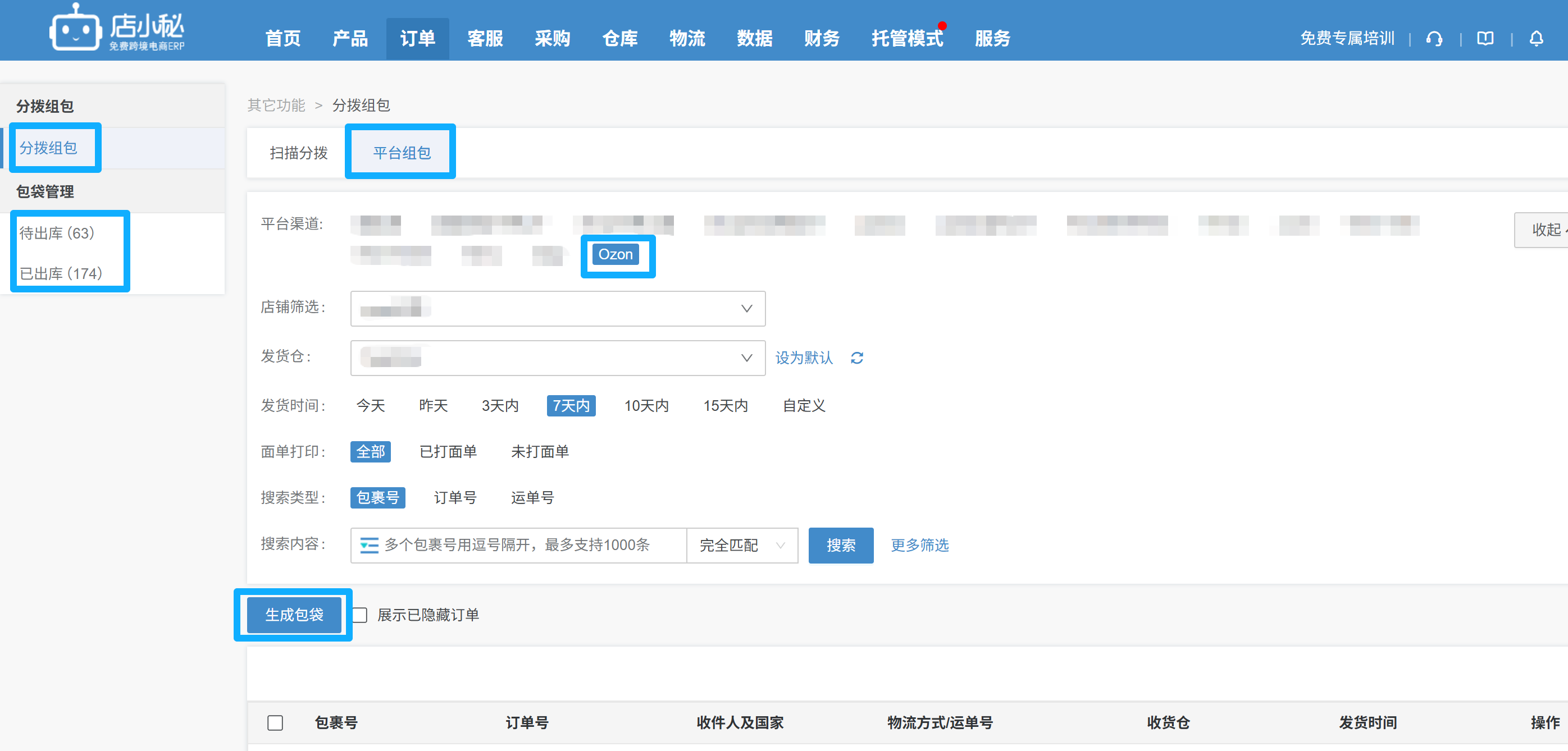Screen dimensions: 1568x751
Task: Select 15天内 shipping time option
Action: [726, 406]
